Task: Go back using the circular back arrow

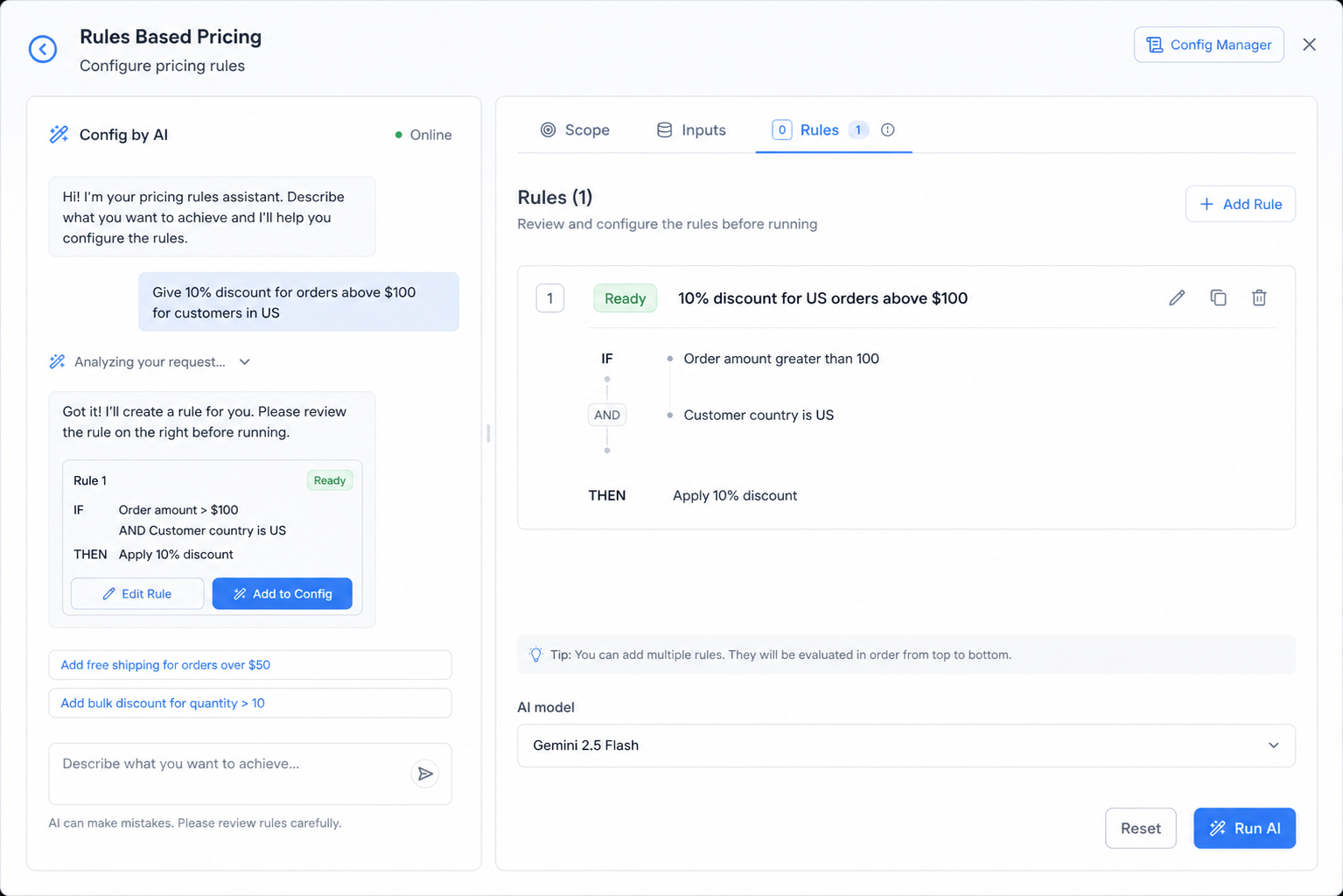Action: coord(43,49)
